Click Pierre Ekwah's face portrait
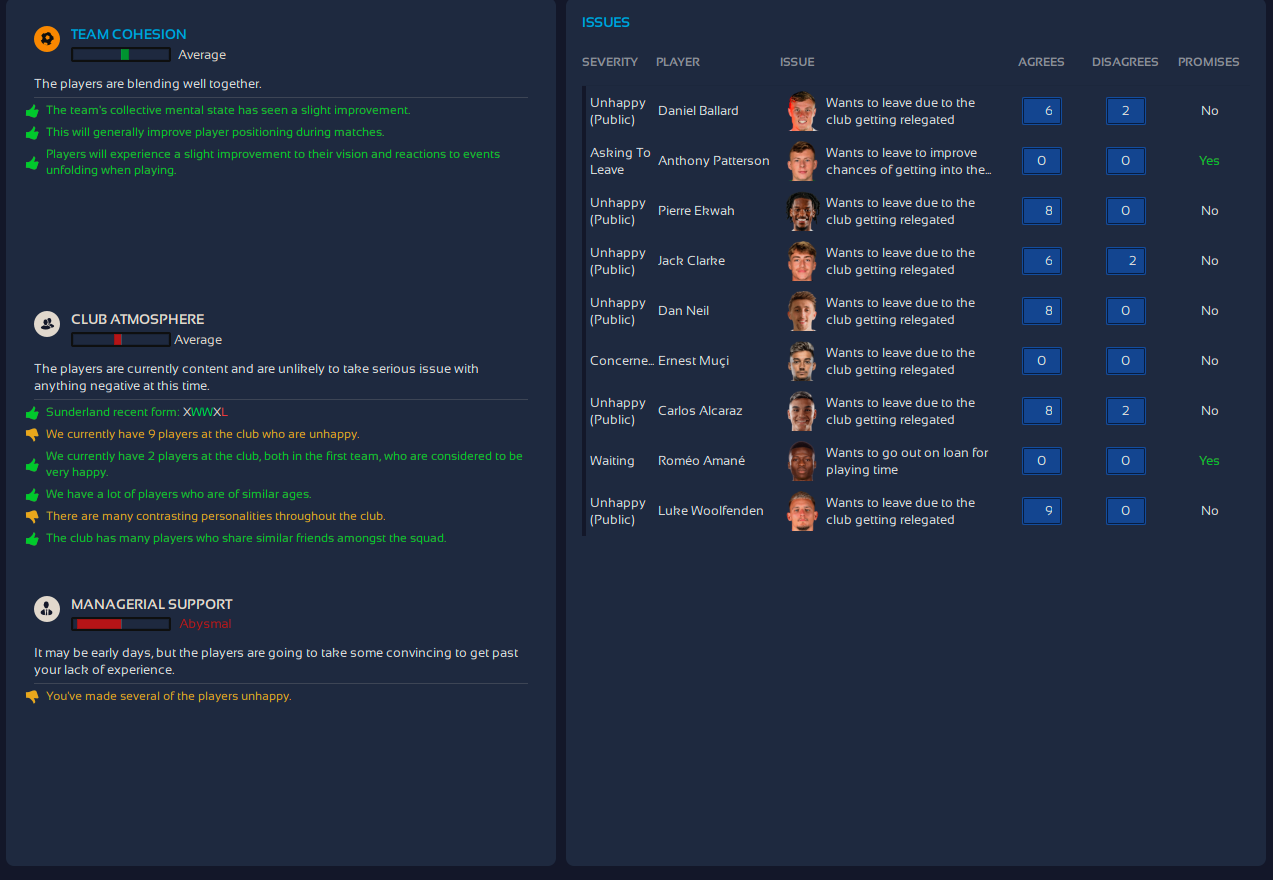 click(x=802, y=211)
